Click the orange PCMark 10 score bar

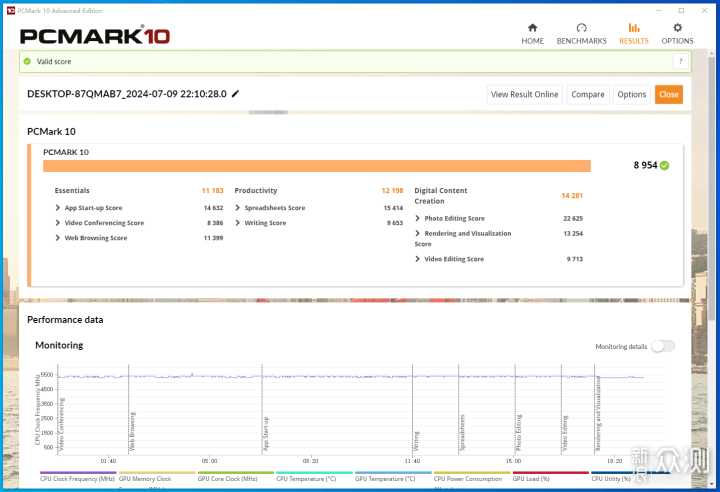tap(317, 166)
